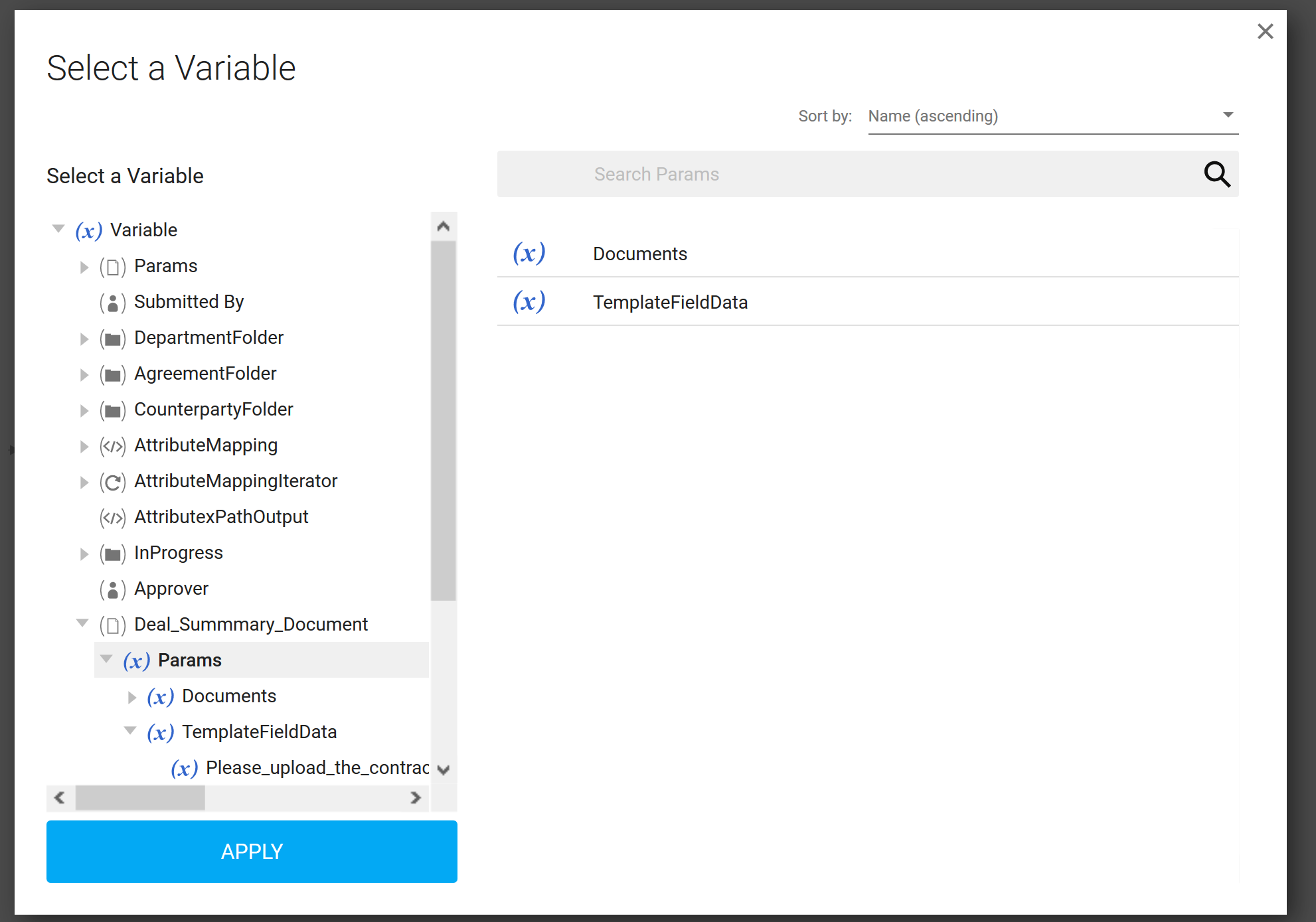Viewport: 1316px width, 922px height.
Task: Expand the DepartmentFolder node
Action: pyautogui.click(x=84, y=339)
